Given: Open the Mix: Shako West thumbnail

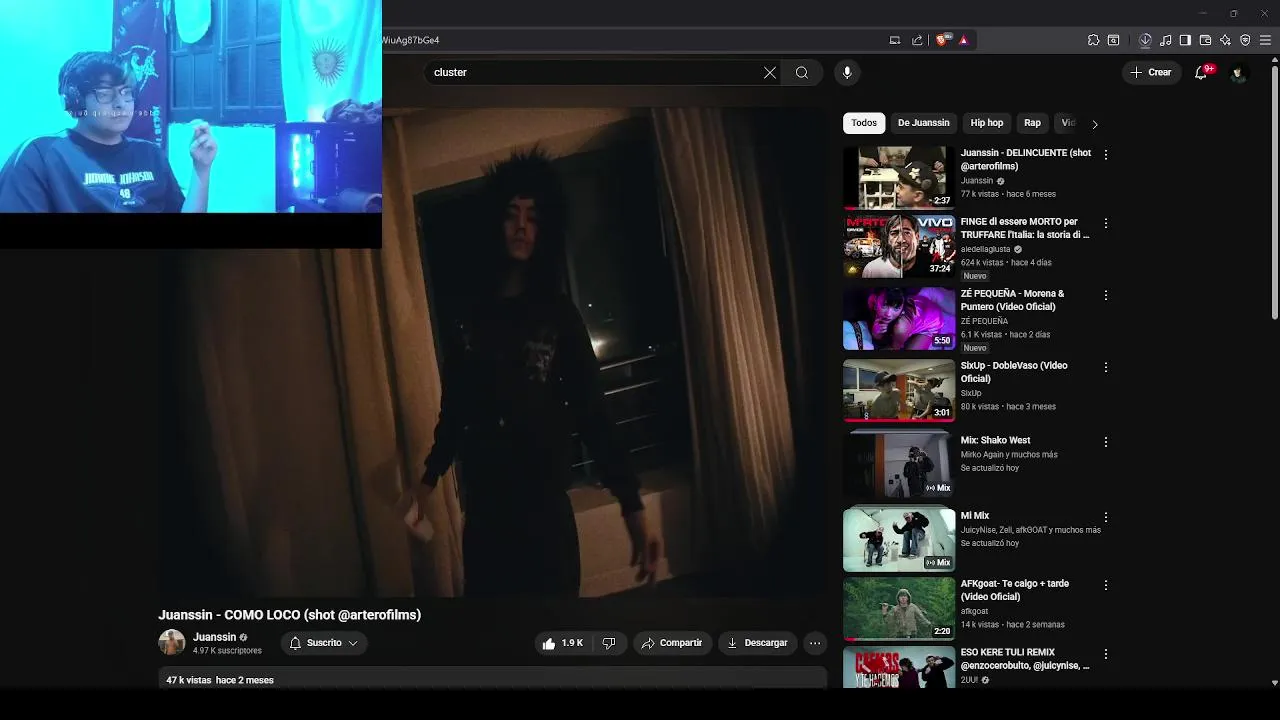Looking at the screenshot, I should 899,464.
